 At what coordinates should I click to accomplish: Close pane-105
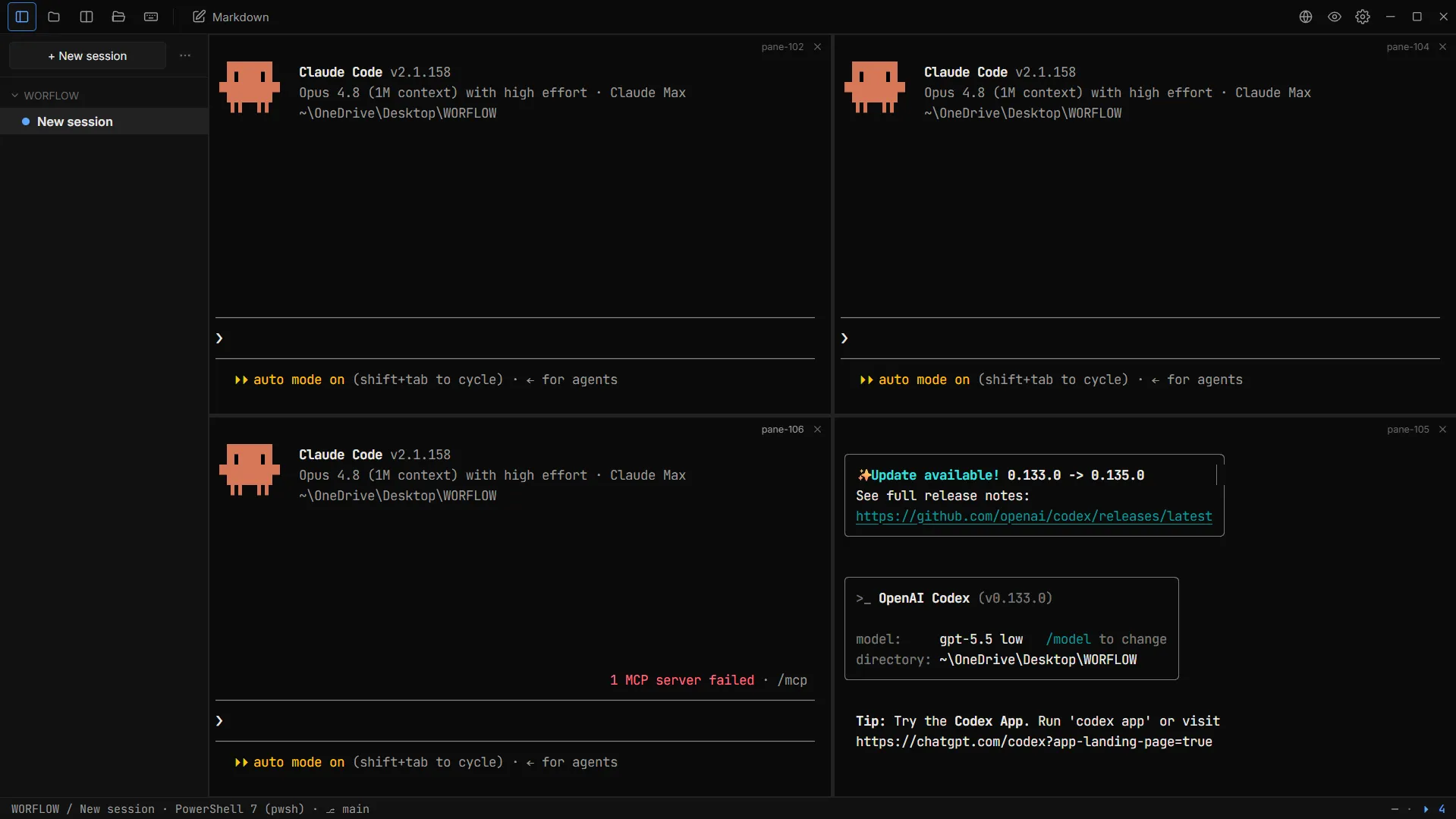[1443, 430]
